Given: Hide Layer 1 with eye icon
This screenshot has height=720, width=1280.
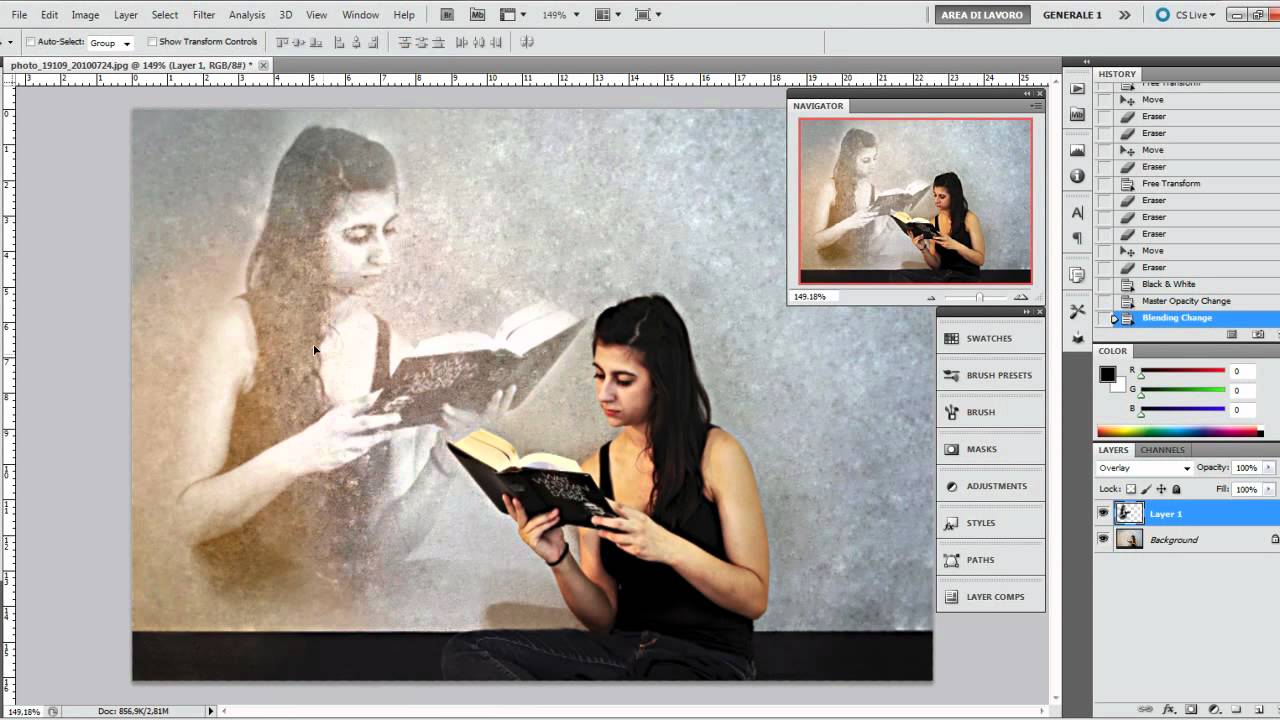Looking at the screenshot, I should coord(1103,513).
